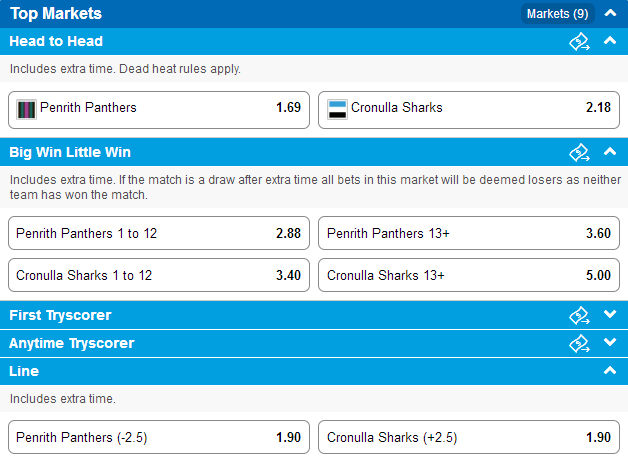The height and width of the screenshot is (459, 628).
Task: Open the Markets (9) selector
Action: pyautogui.click(x=558, y=14)
